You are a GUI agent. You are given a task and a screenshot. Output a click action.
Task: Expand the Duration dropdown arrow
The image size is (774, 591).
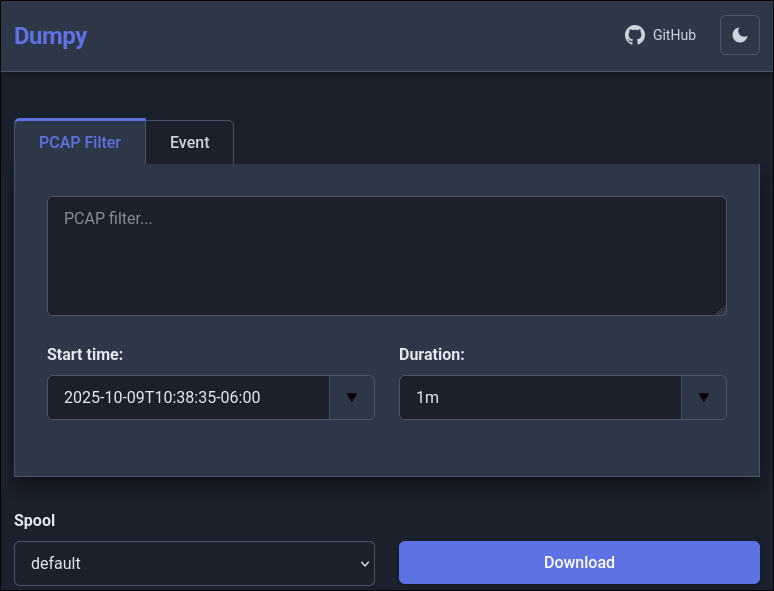[704, 397]
